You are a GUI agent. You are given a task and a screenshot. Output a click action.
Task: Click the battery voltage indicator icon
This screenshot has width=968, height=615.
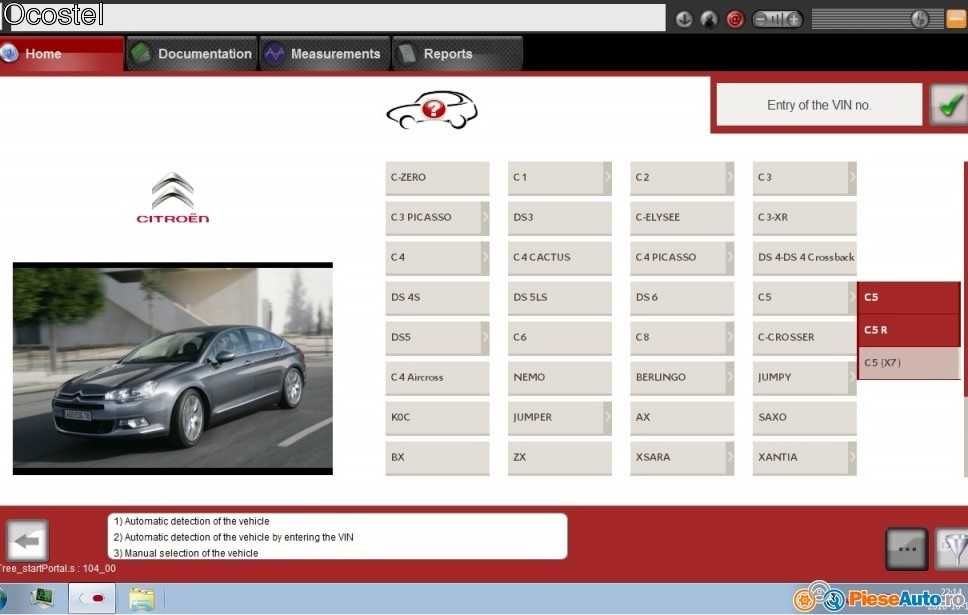click(x=777, y=19)
